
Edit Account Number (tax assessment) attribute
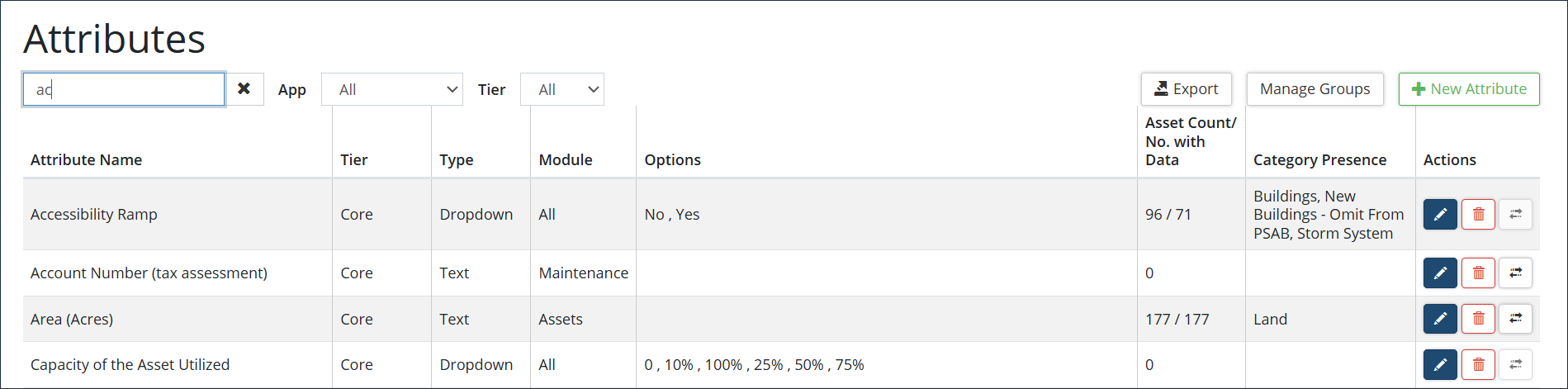point(1440,273)
